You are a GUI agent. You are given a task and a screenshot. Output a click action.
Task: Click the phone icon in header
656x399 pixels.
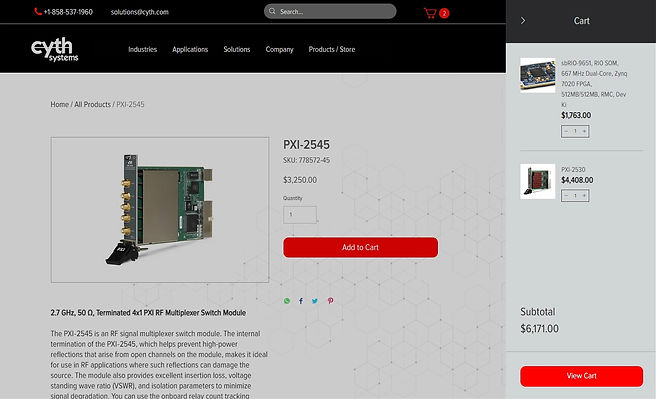(38, 12)
